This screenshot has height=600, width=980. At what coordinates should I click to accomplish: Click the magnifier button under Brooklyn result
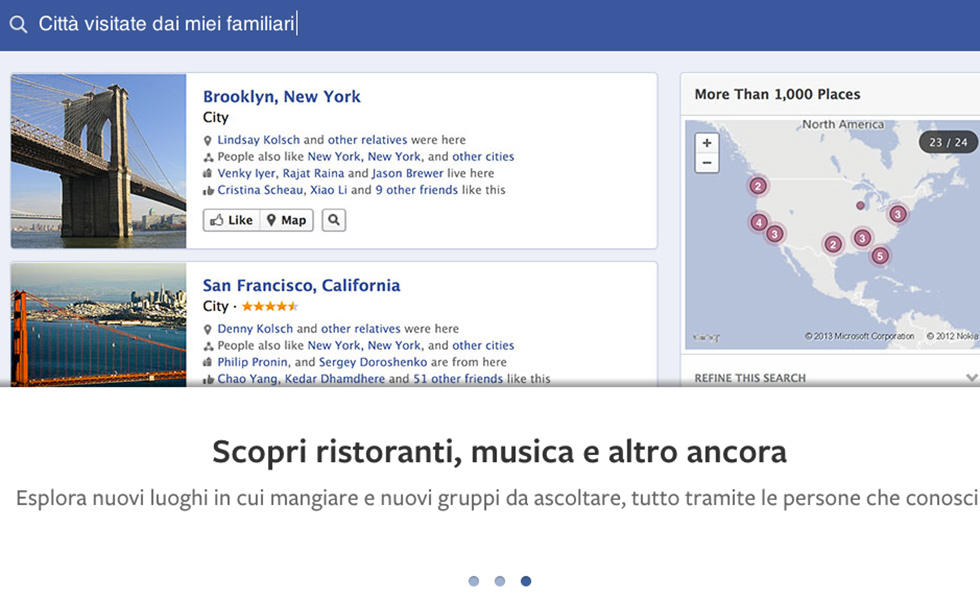(334, 220)
